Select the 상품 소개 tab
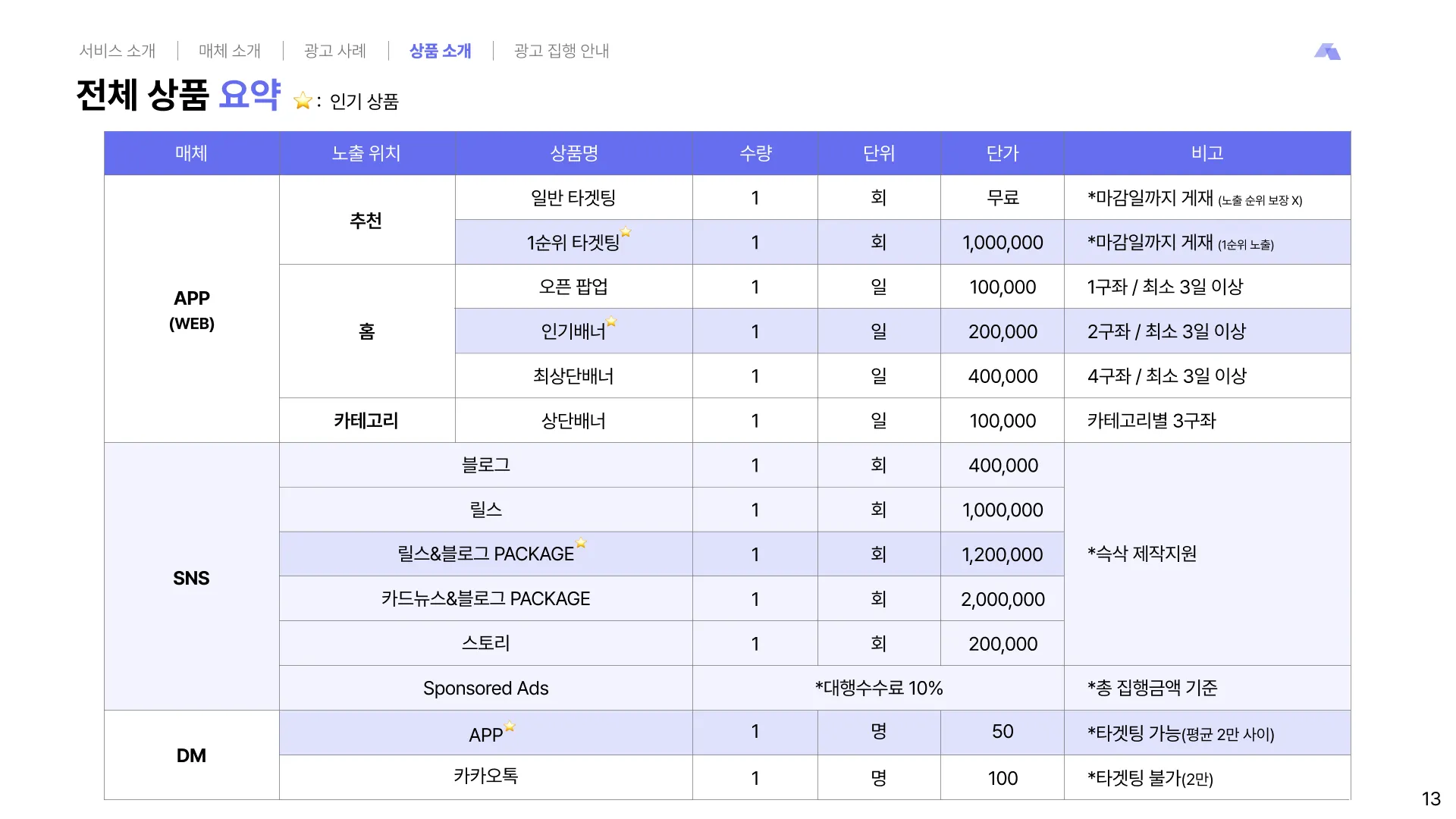Image resolution: width=1456 pixels, height=819 pixels. [441, 51]
